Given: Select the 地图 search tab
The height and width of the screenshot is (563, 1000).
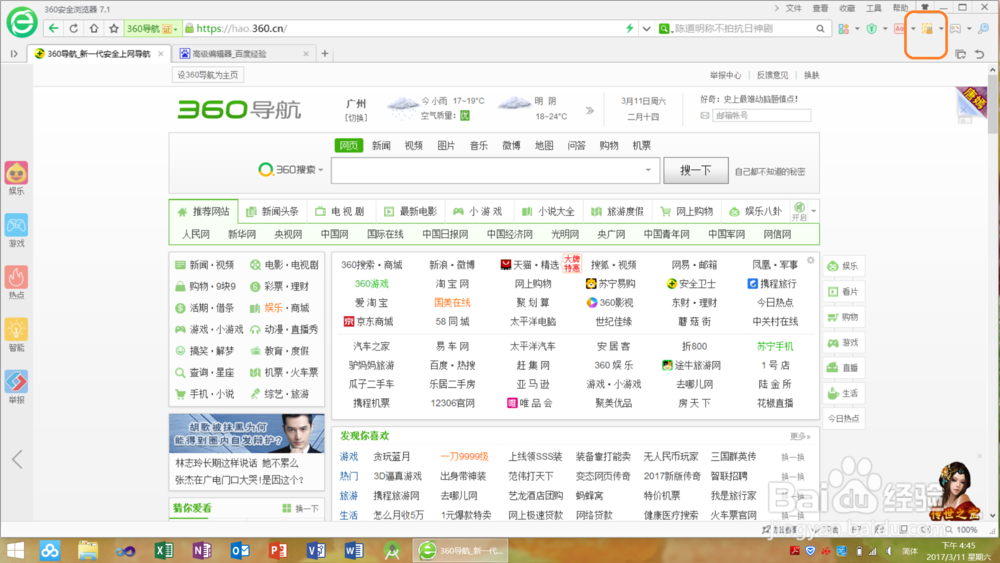Looking at the screenshot, I should [544, 145].
